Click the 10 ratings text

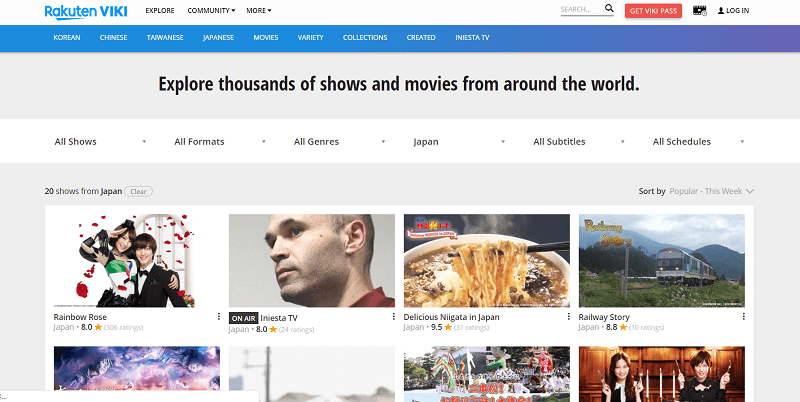point(646,328)
